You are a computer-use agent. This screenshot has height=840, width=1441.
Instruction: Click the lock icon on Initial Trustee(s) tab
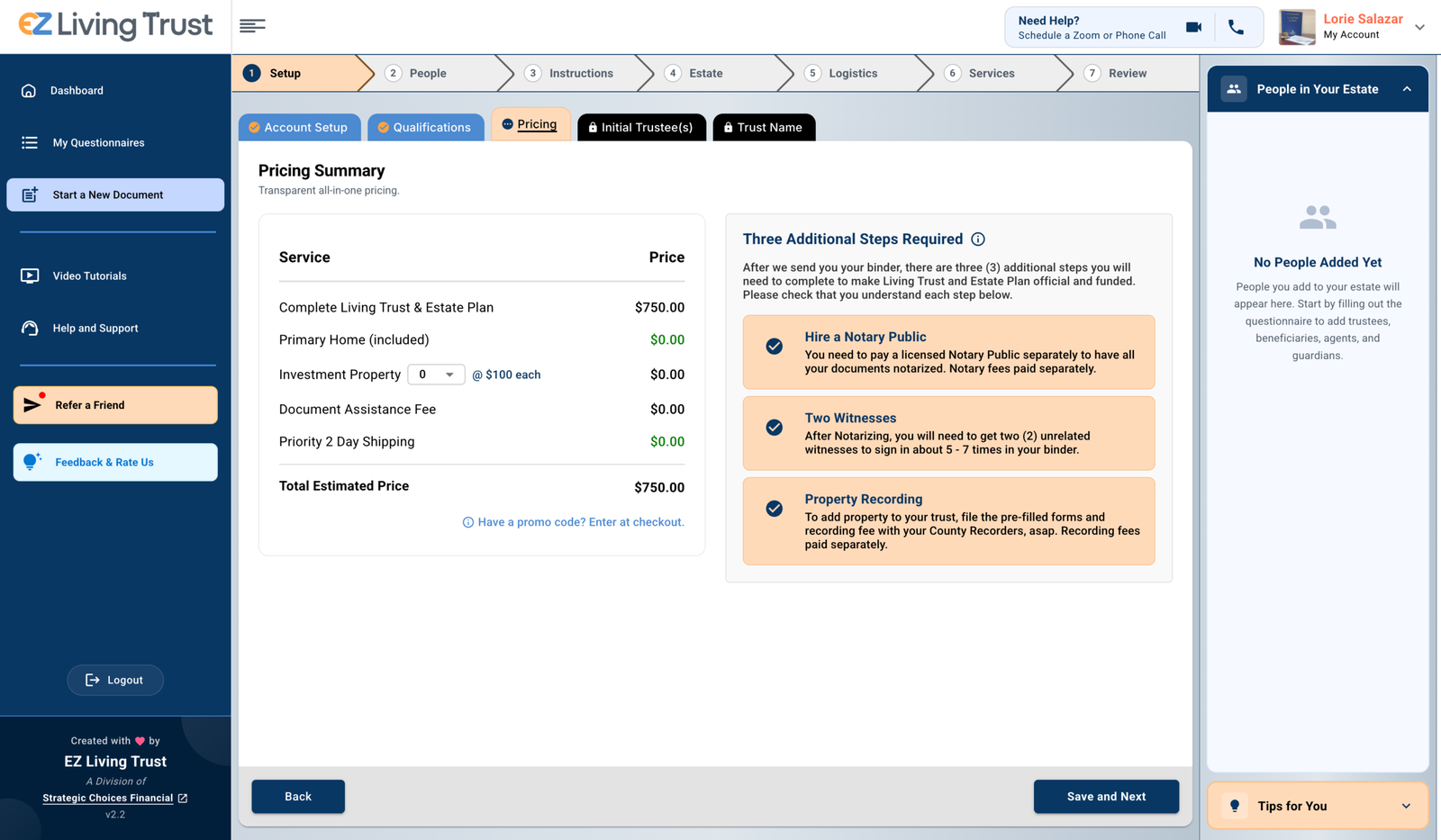coord(593,128)
